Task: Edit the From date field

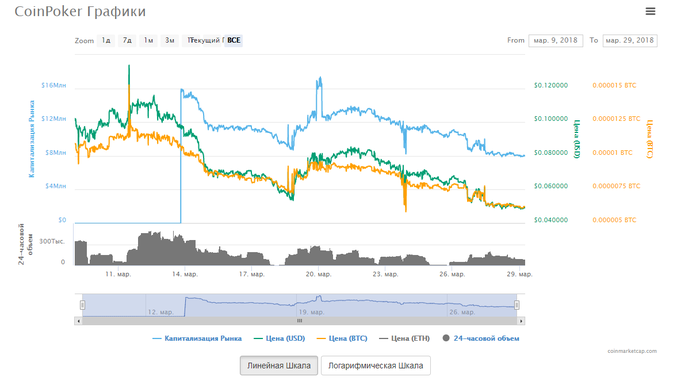Action: (555, 41)
